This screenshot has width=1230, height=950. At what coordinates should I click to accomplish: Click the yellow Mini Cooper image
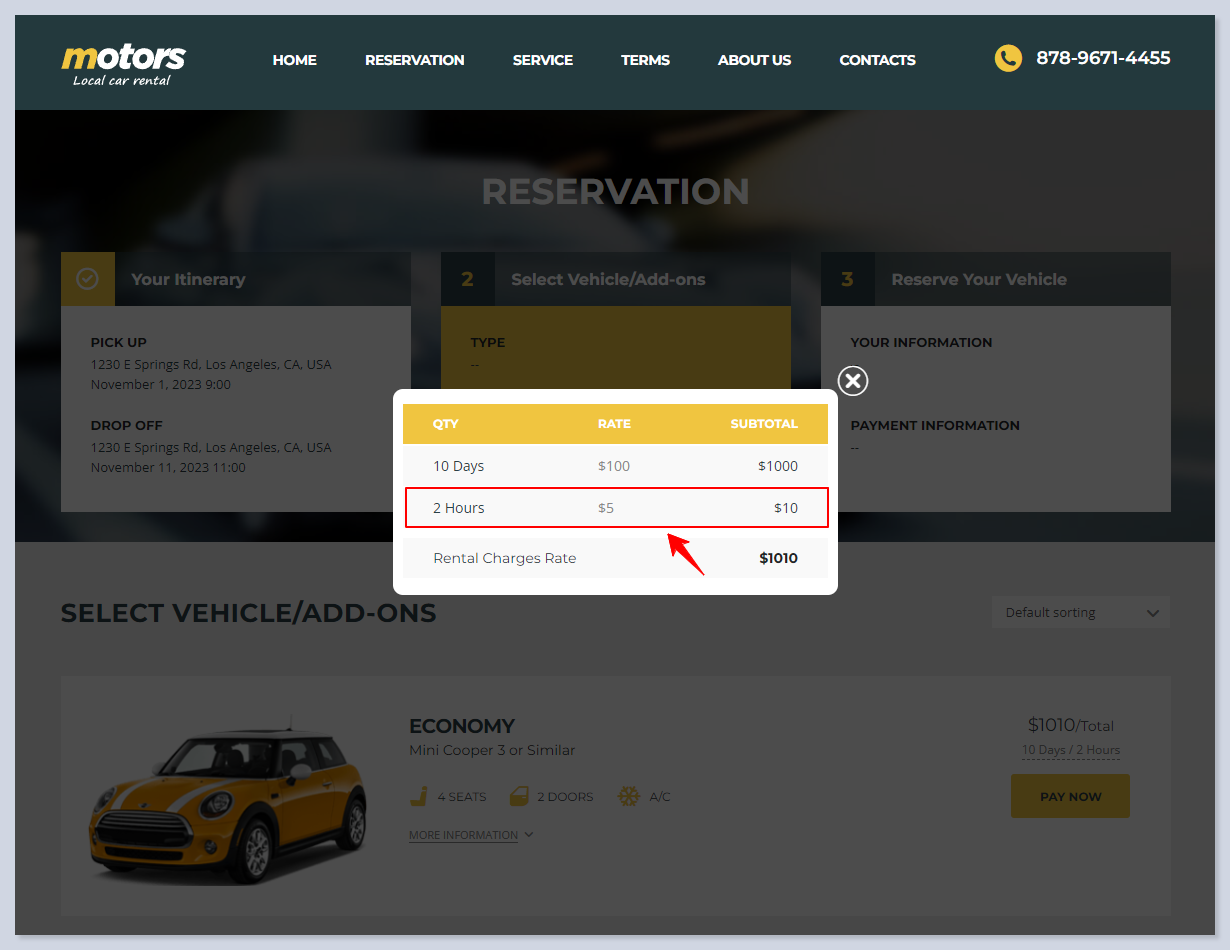228,800
